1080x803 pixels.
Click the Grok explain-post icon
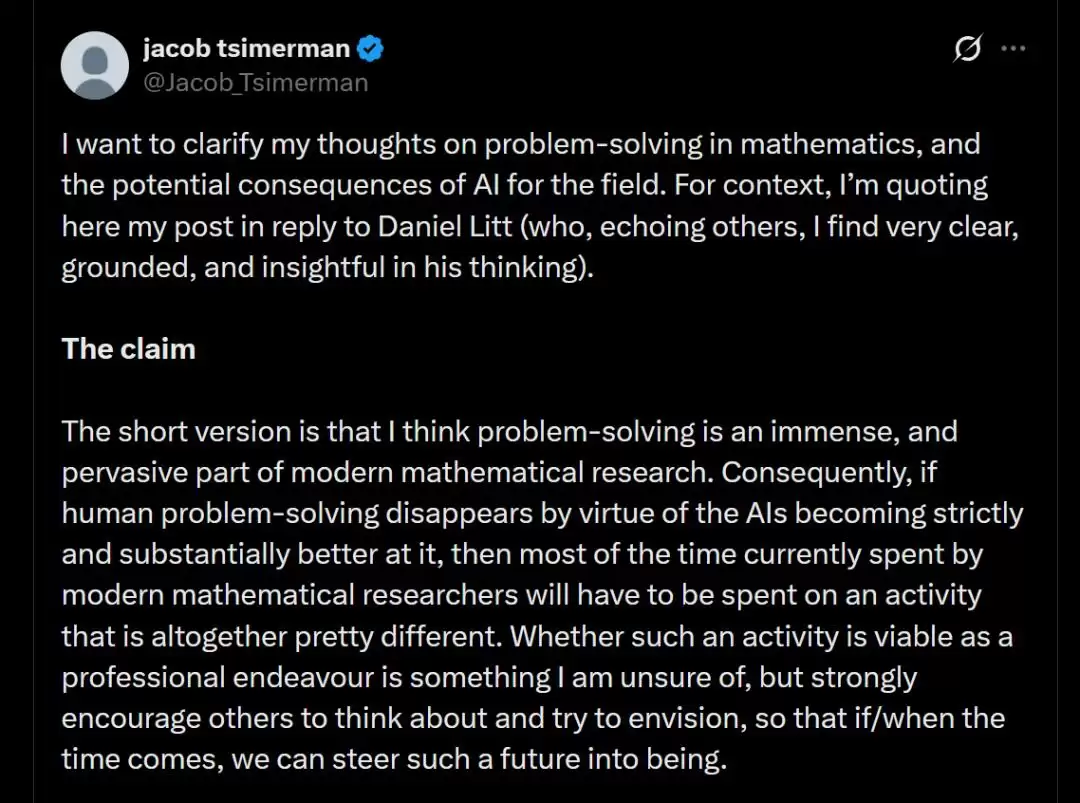[x=968, y=48]
